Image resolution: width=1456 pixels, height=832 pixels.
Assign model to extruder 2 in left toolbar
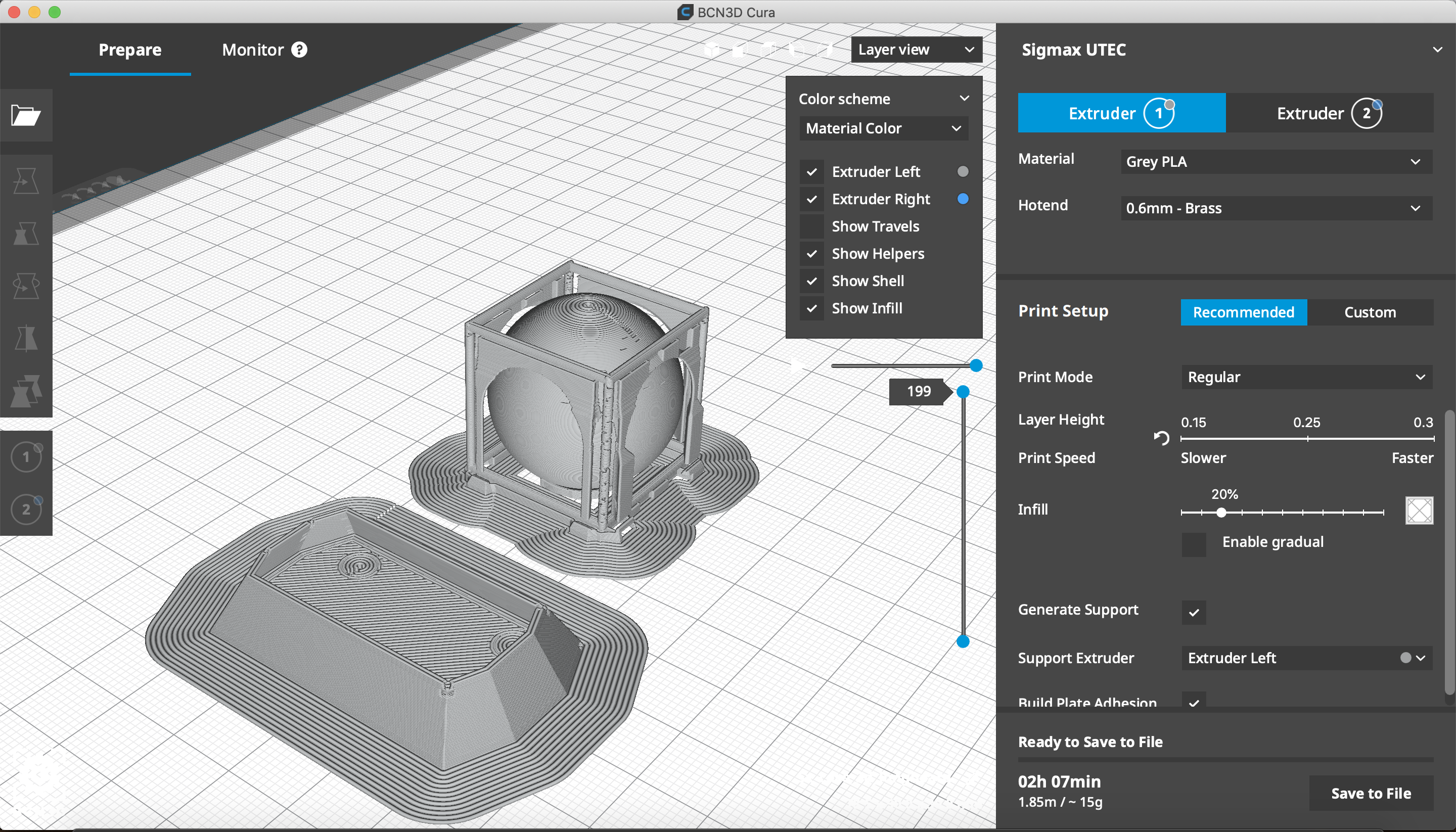26,509
